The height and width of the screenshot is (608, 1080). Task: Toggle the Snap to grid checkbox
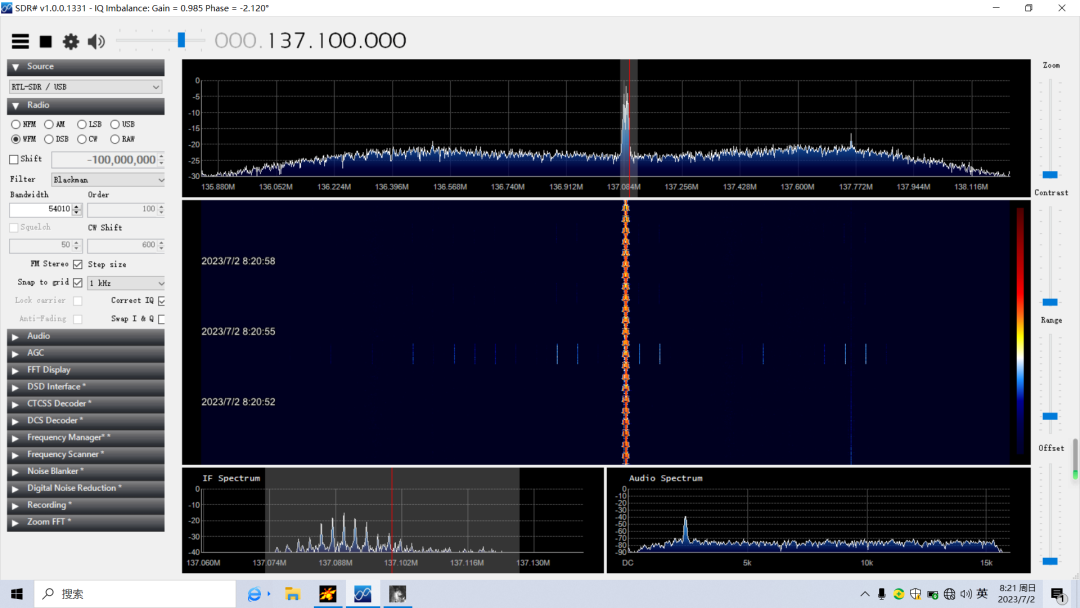point(78,282)
